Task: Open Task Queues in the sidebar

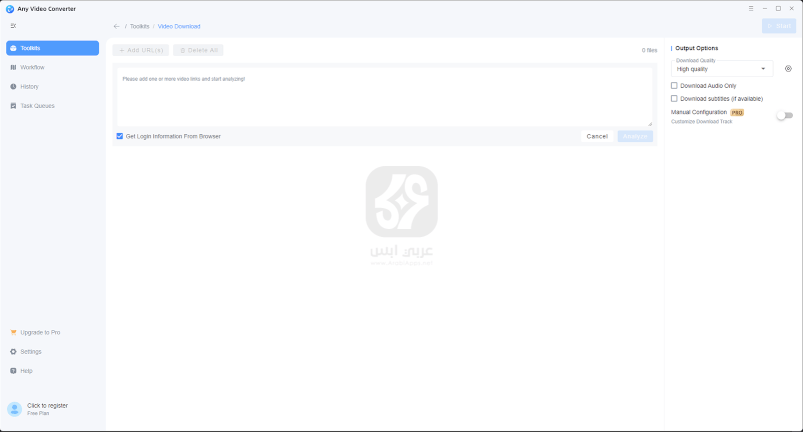Action: 52,105
